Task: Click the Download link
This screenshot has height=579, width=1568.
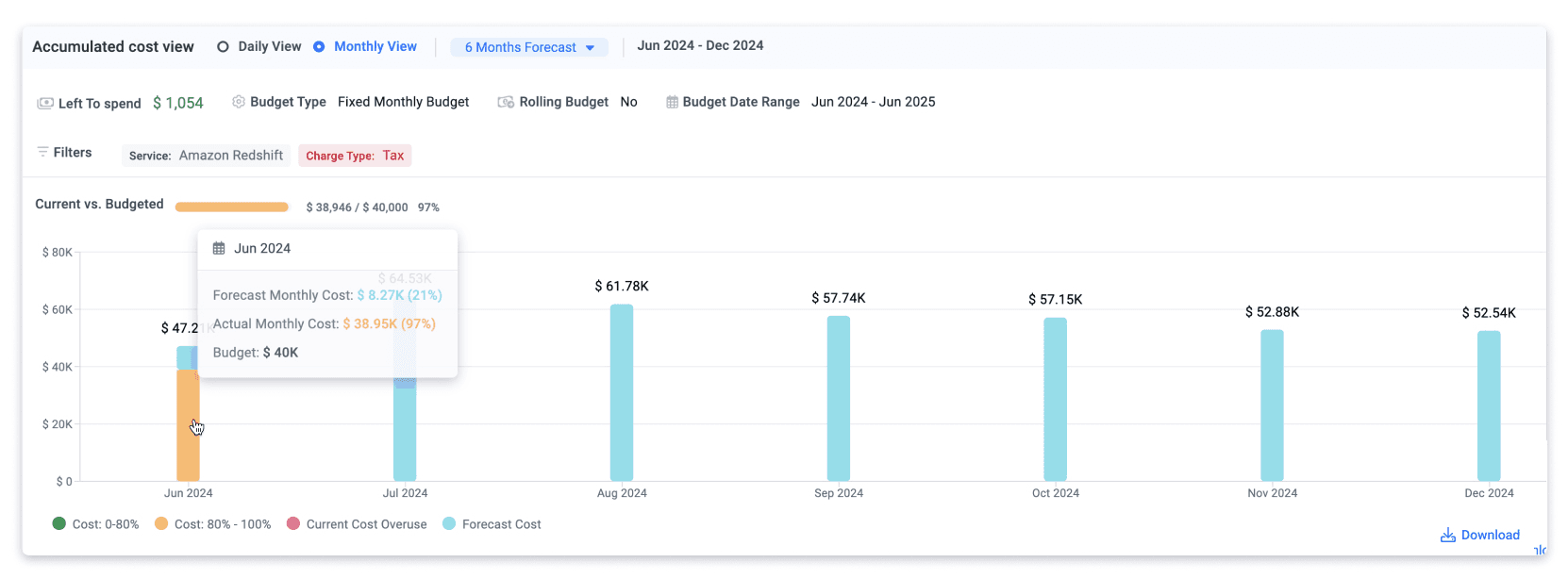Action: 1480,535
